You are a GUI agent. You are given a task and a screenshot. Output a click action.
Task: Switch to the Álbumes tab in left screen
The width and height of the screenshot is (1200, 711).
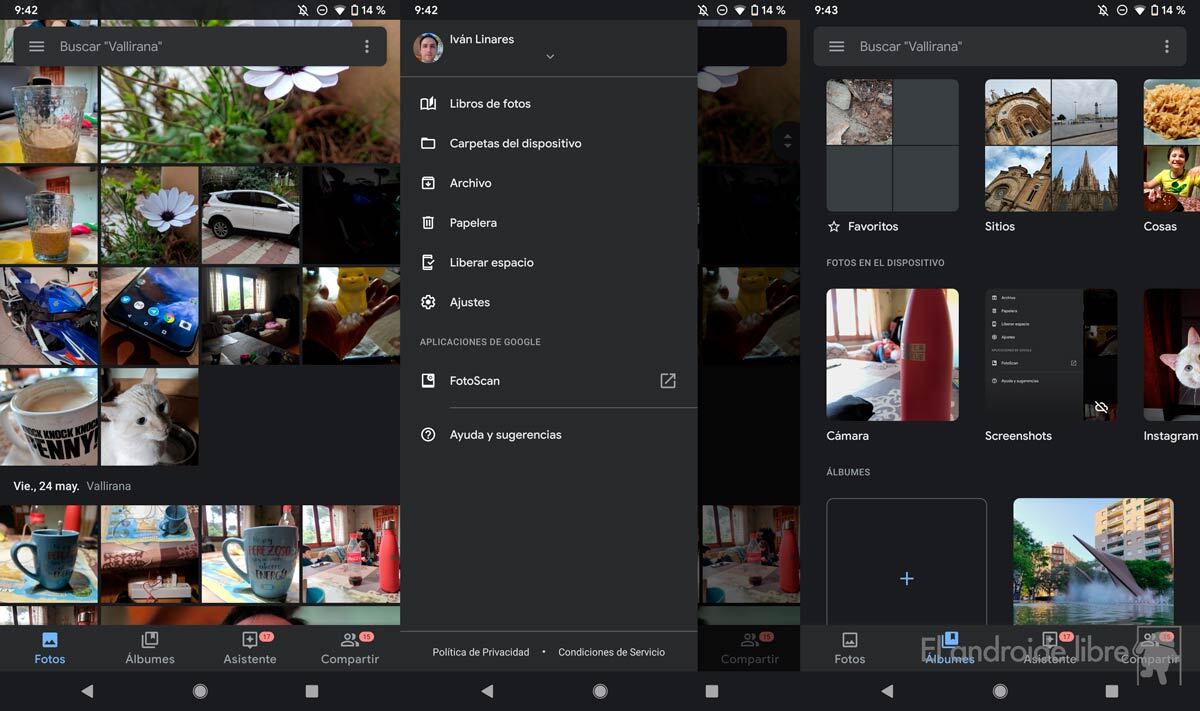[150, 648]
